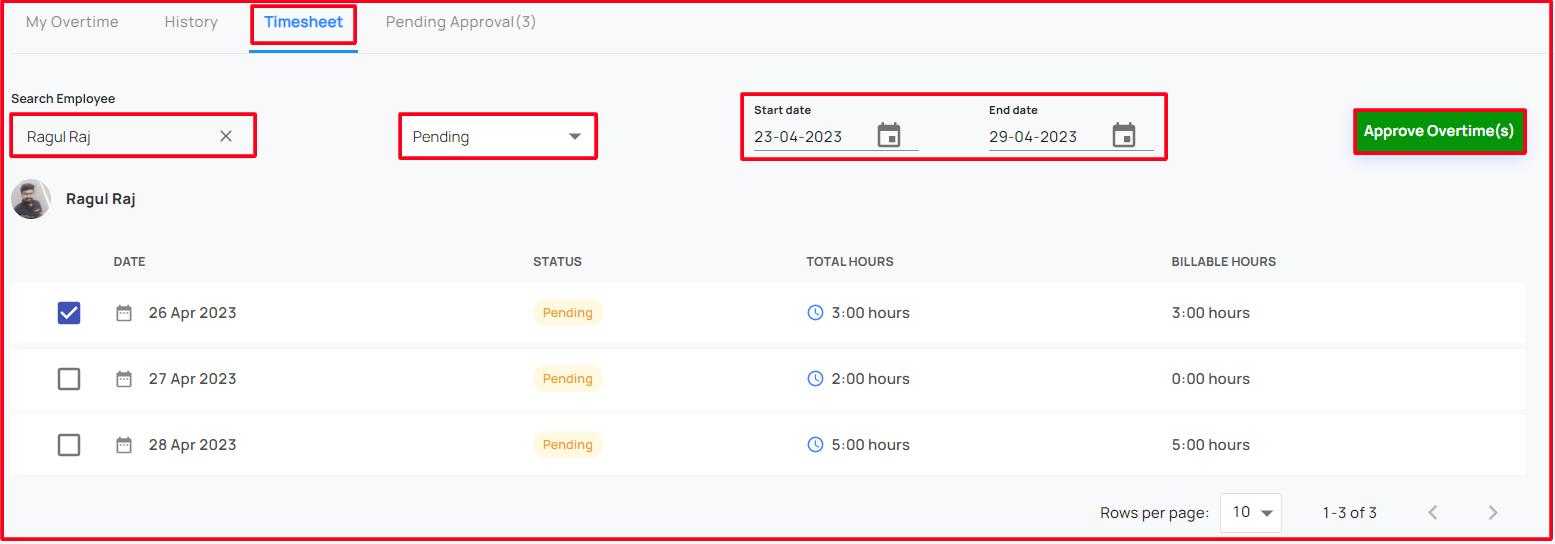
Task: Click the Pending badge for 26 Apr 2023
Action: 568,313
